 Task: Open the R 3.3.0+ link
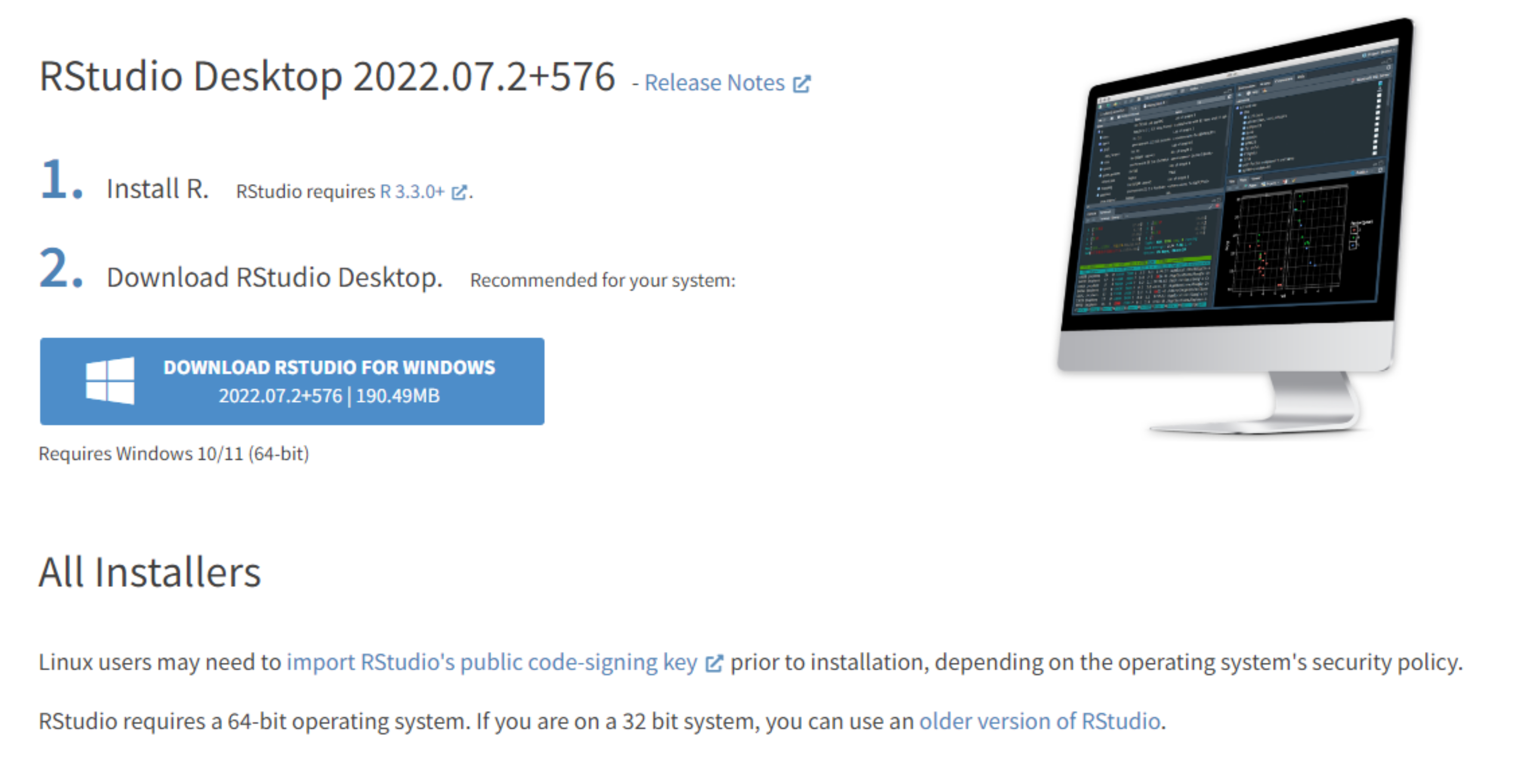pos(412,192)
